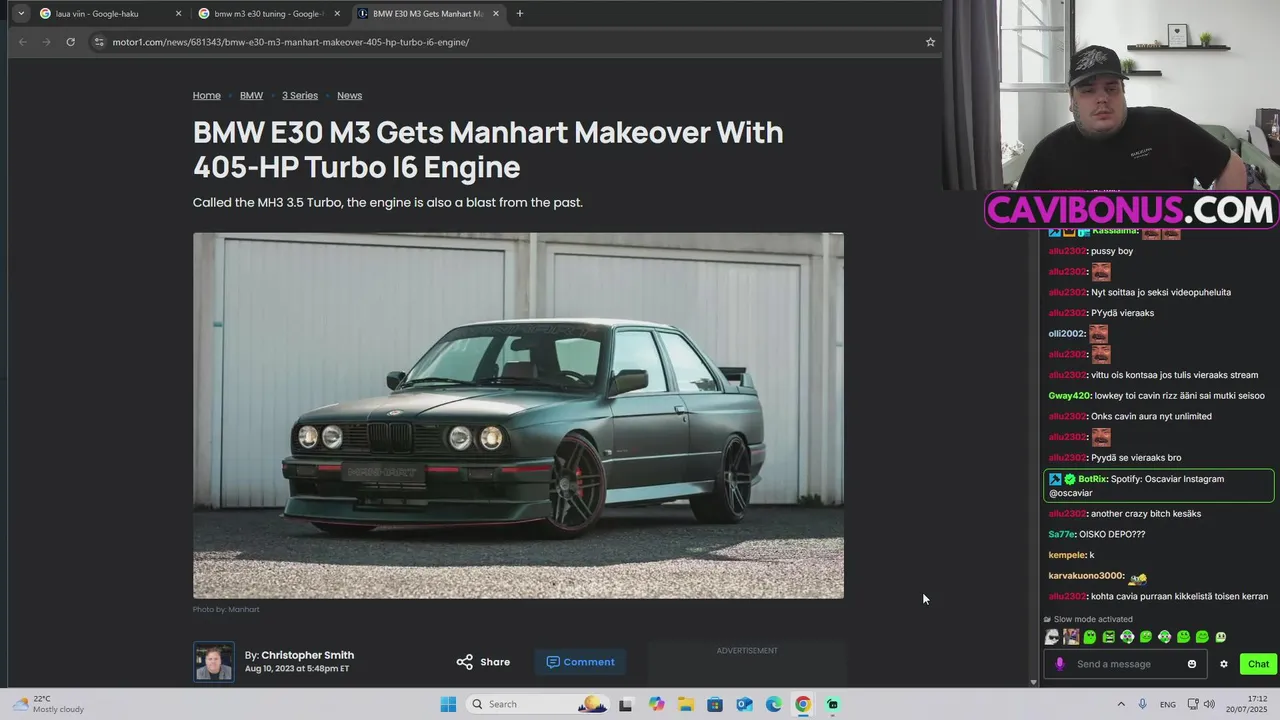This screenshot has height=720, width=1280.
Task: Open Task View from the taskbar
Action: [626, 704]
